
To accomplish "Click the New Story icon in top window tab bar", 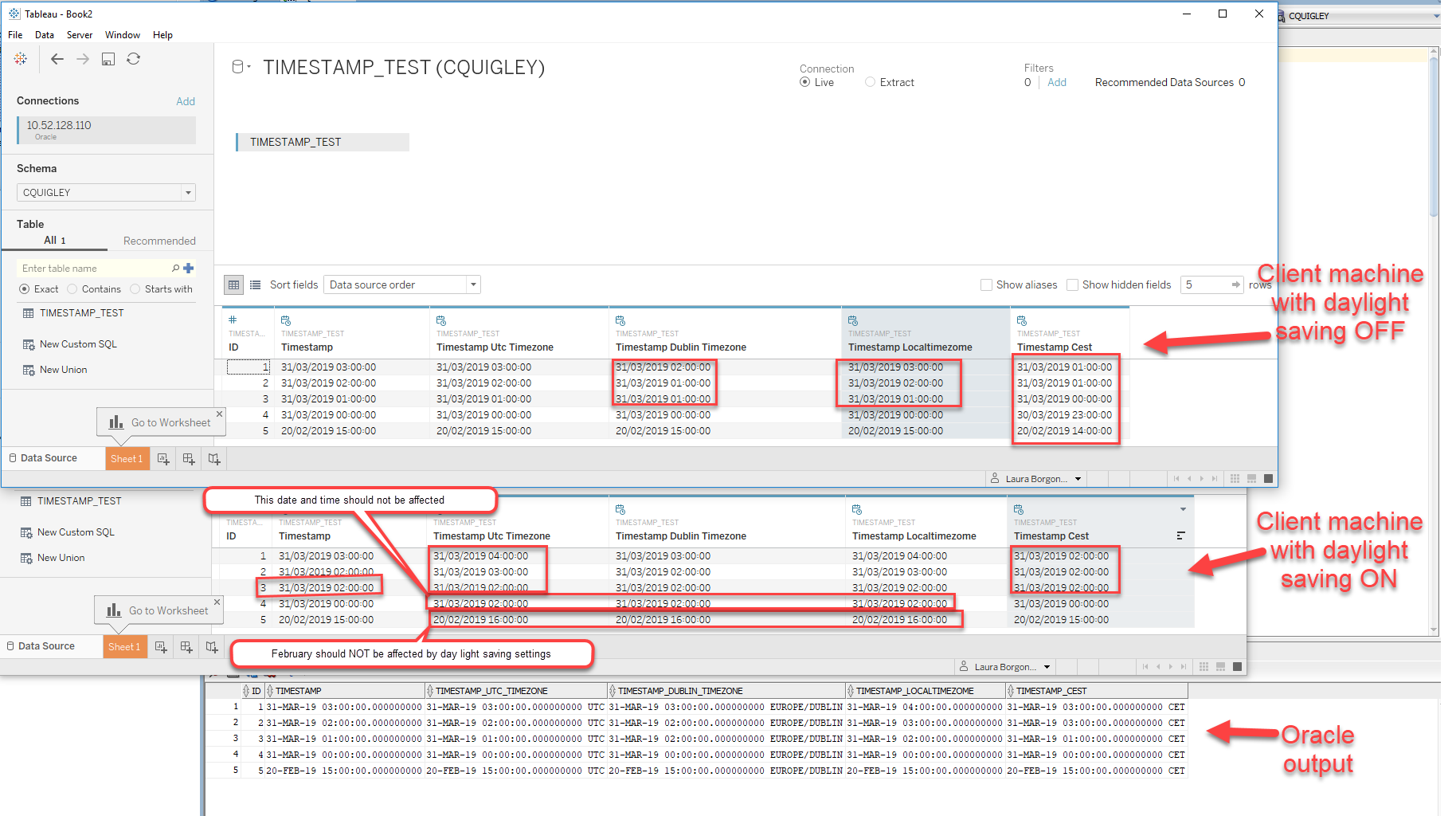I will 214,459.
